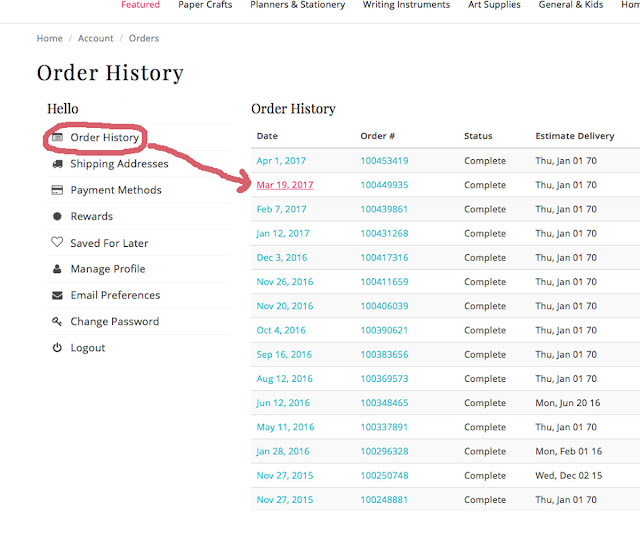This screenshot has height=541, width=640.
Task: Open the Featured menu item
Action: [140, 5]
